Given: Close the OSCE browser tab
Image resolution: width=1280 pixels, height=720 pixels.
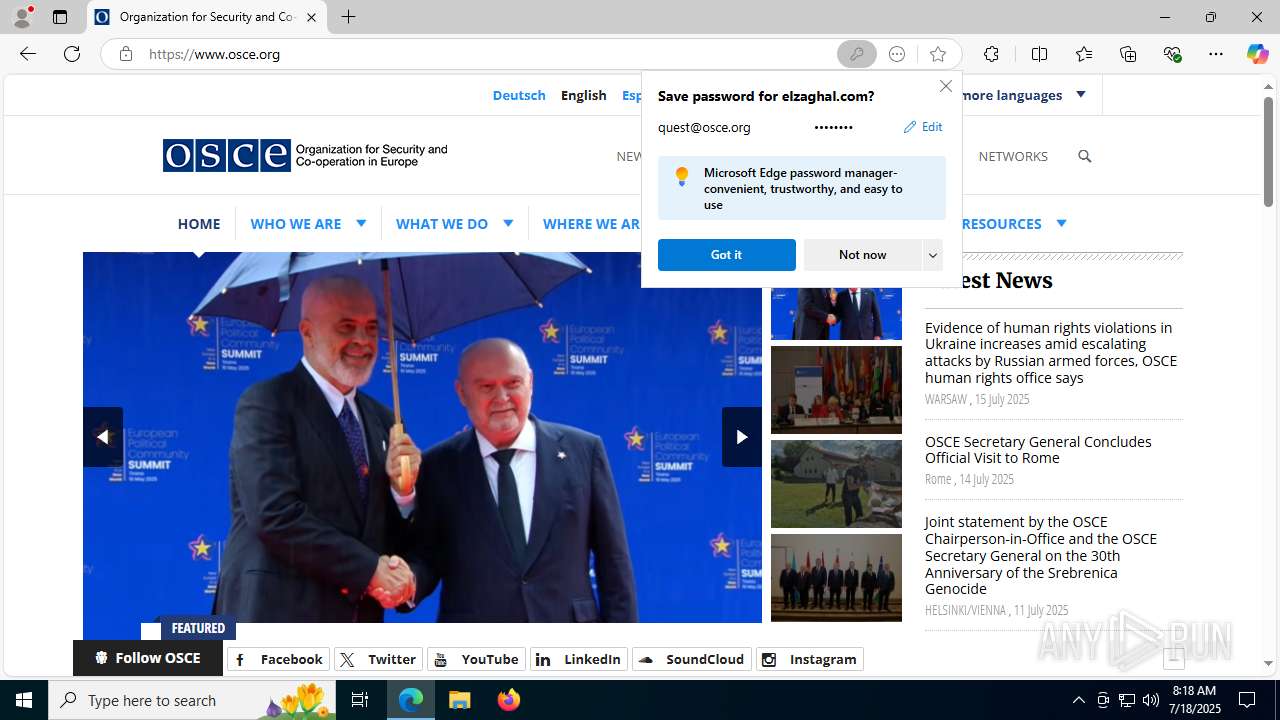Looking at the screenshot, I should point(311,17).
